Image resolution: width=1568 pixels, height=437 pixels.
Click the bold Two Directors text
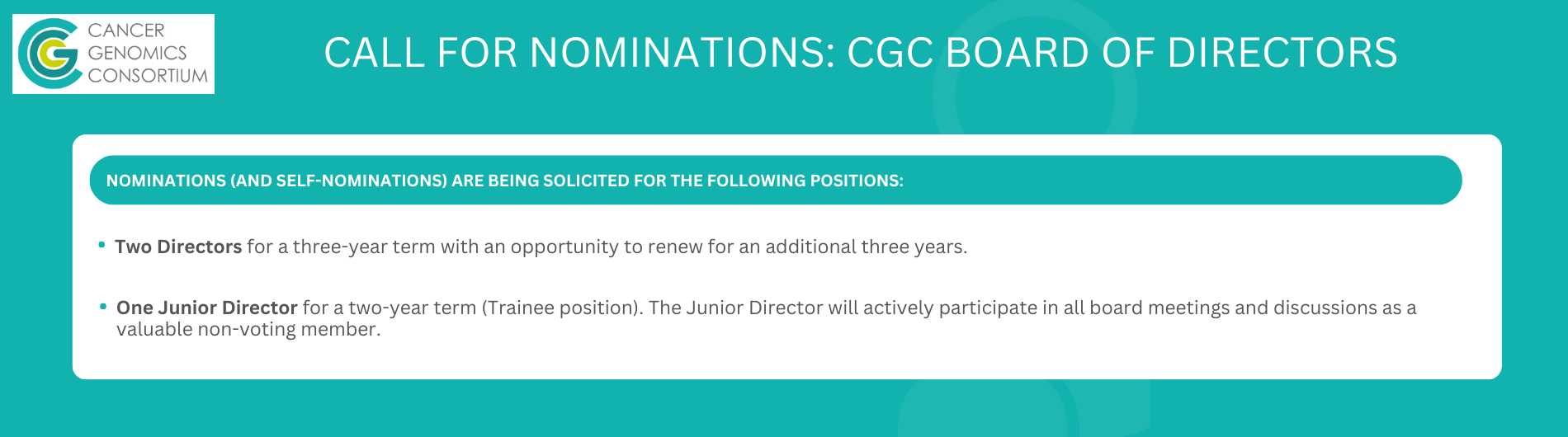tap(178, 247)
